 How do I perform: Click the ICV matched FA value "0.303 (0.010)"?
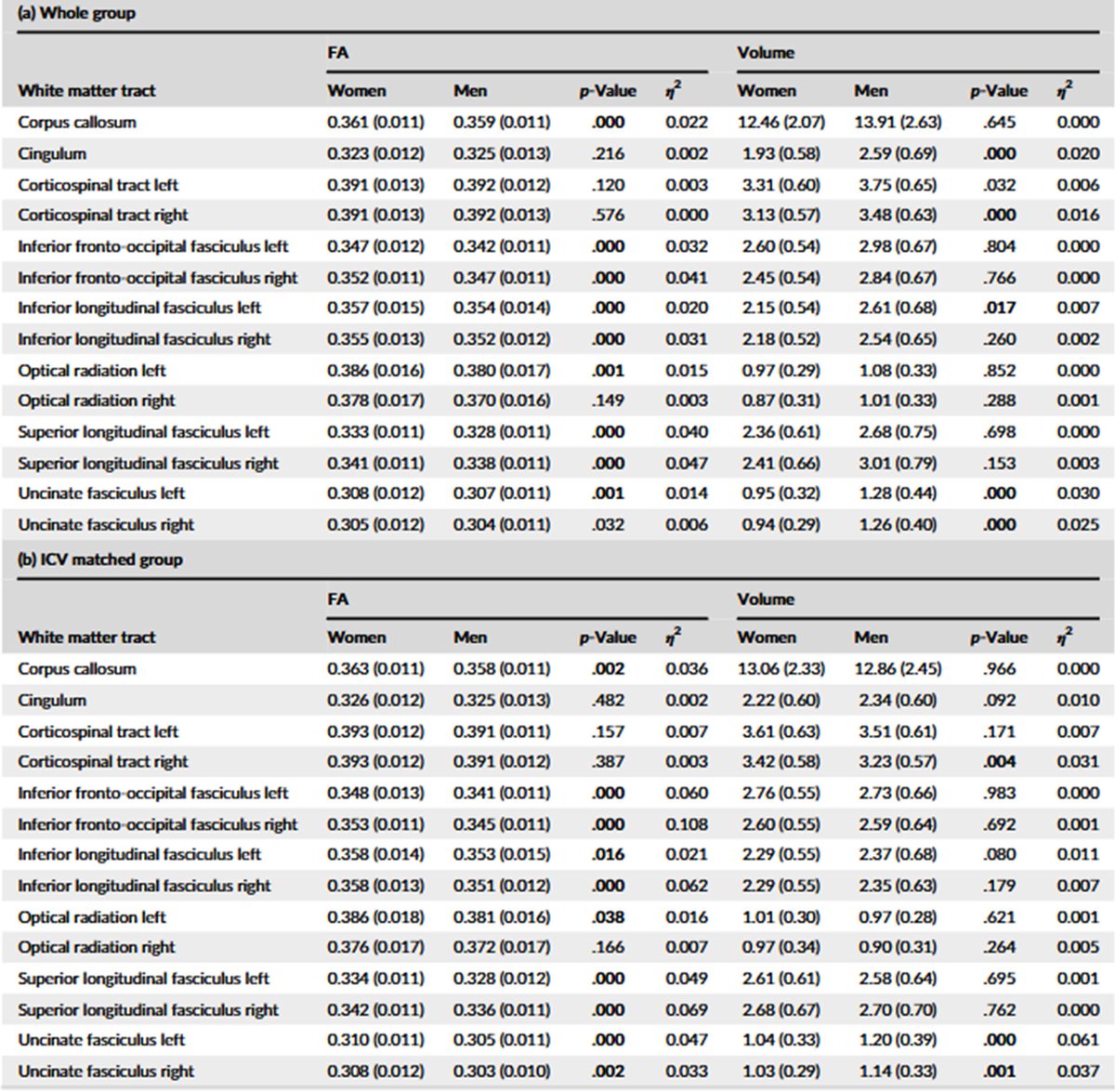(502, 1072)
